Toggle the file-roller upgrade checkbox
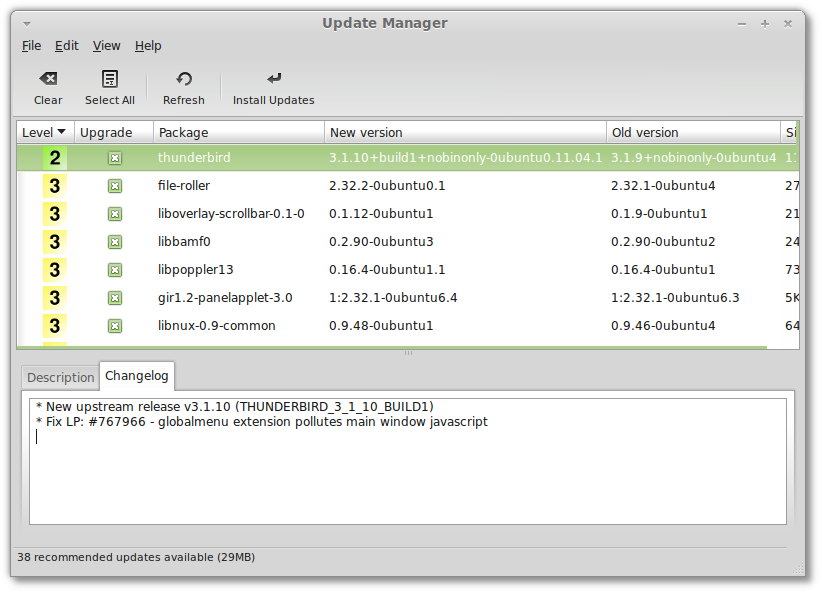The height and width of the screenshot is (593, 822). [x=115, y=186]
